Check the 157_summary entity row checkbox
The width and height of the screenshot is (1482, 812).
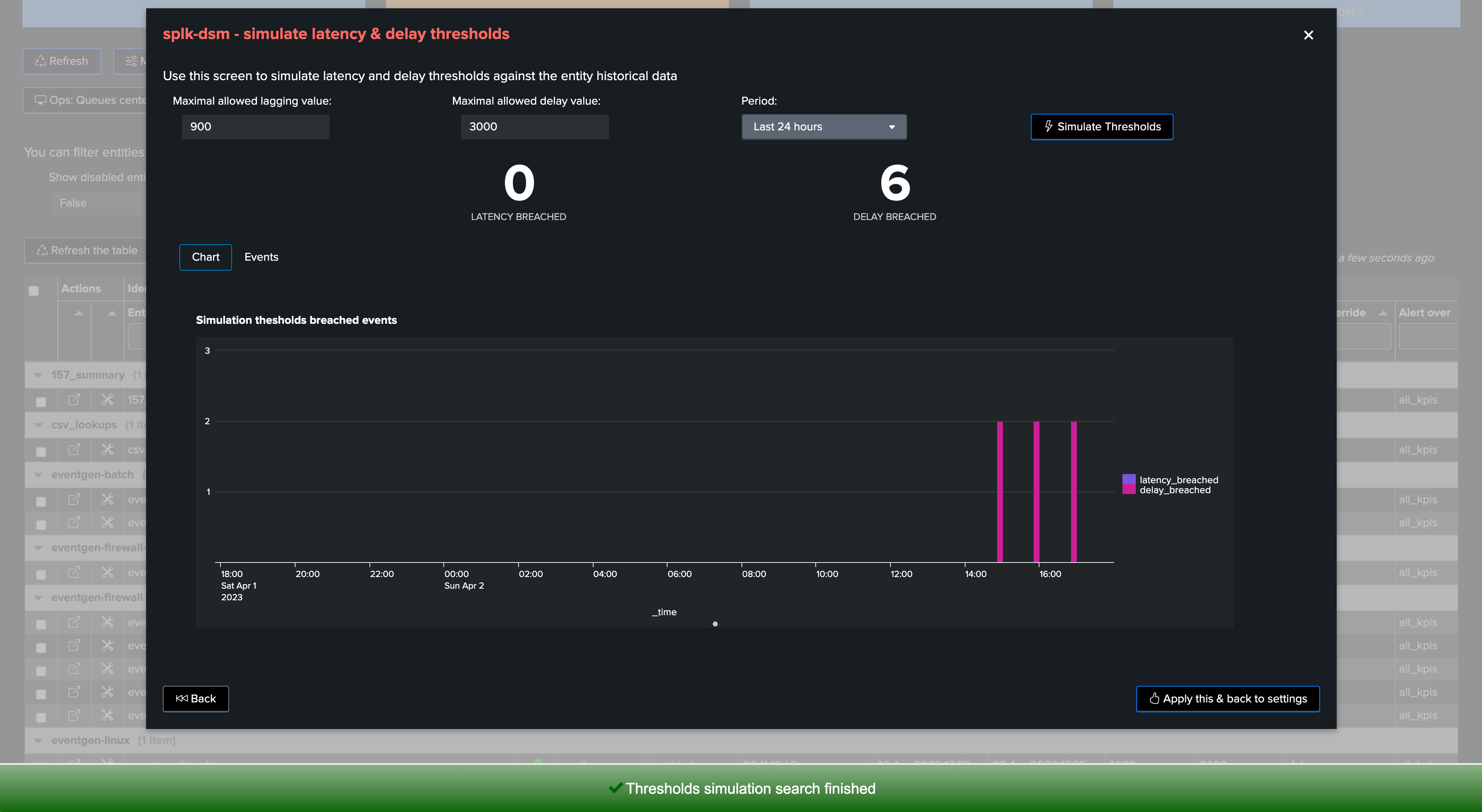41,402
